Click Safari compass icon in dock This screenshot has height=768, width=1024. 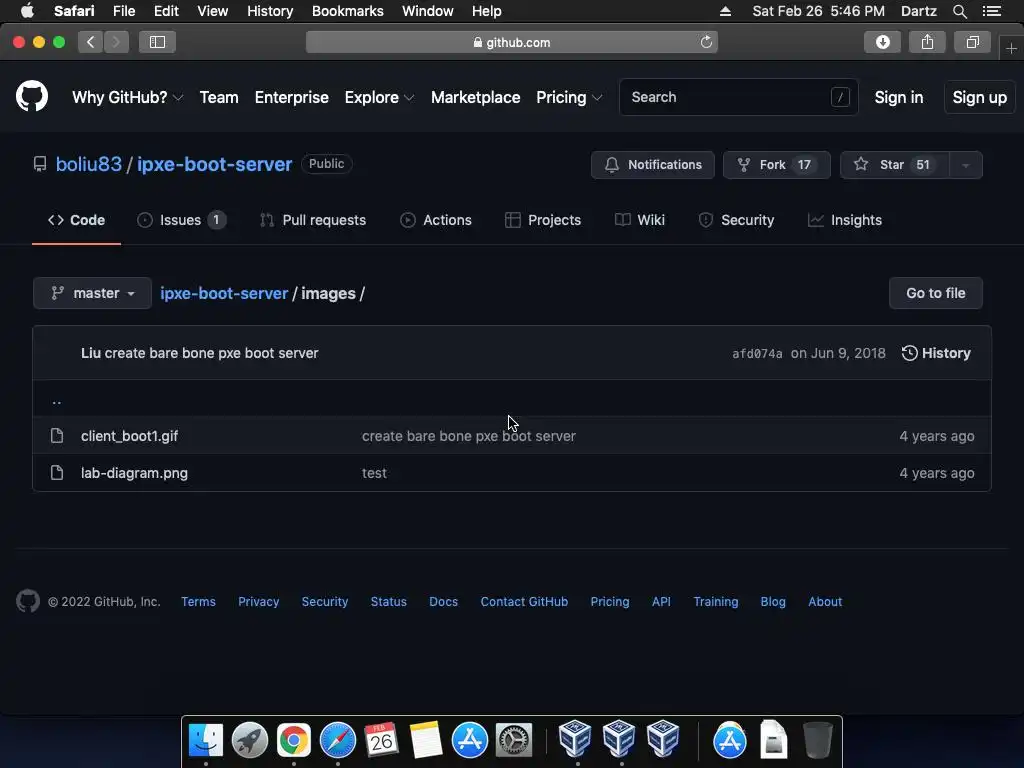(x=338, y=740)
